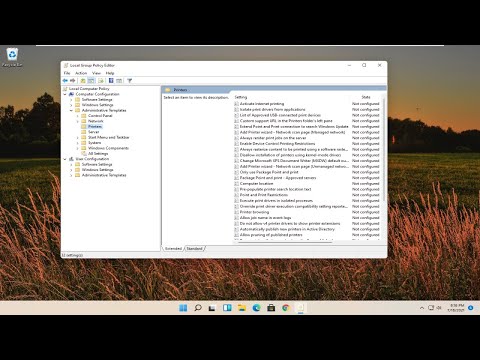Select 'Only use Package Point and print' setting
The width and height of the screenshot is (480, 360).
pyautogui.click(x=269, y=172)
